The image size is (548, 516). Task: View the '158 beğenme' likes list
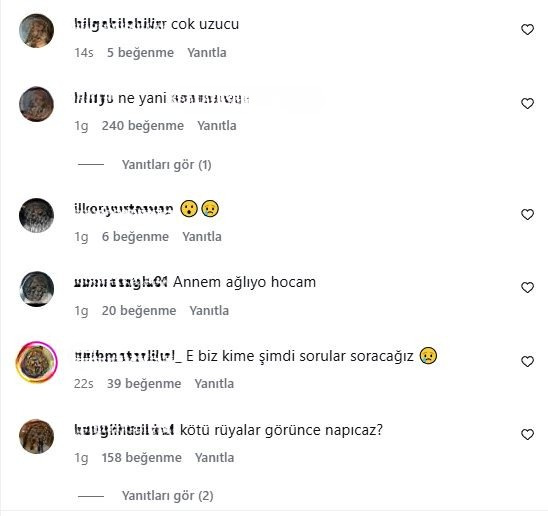pyautogui.click(x=142, y=458)
